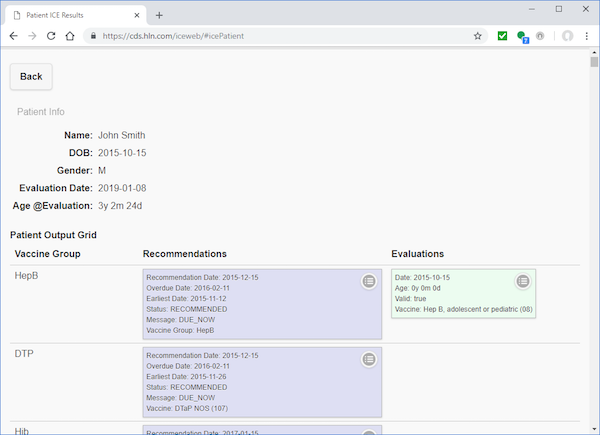Reload the page
This screenshot has height=435, width=600.
tap(51, 36)
